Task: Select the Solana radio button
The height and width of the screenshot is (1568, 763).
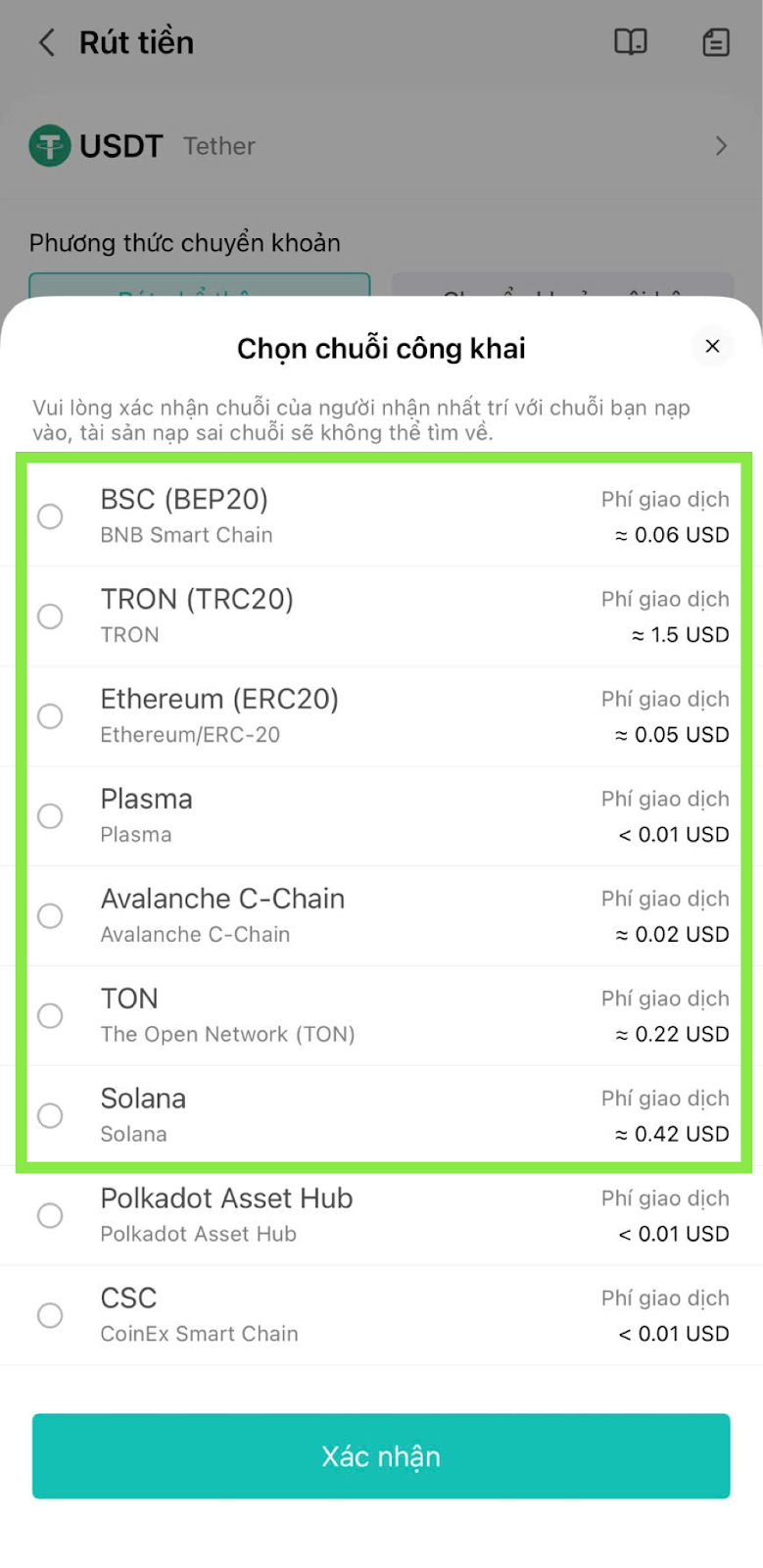Action: tap(50, 1116)
